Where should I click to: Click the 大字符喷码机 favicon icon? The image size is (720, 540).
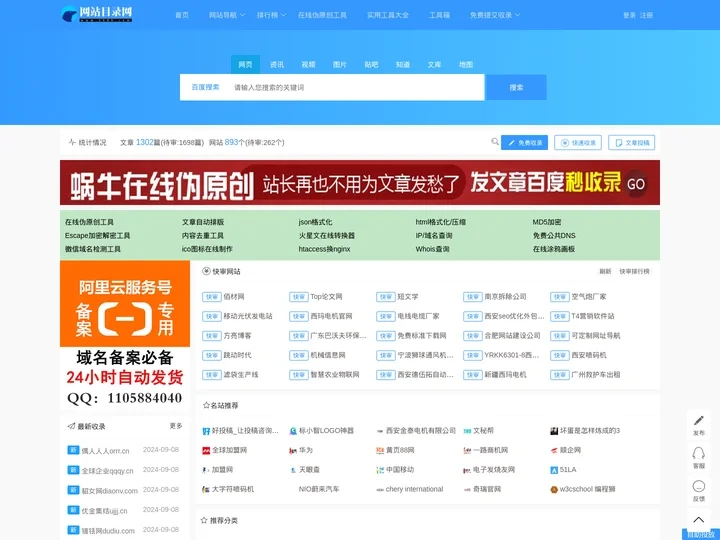point(206,489)
